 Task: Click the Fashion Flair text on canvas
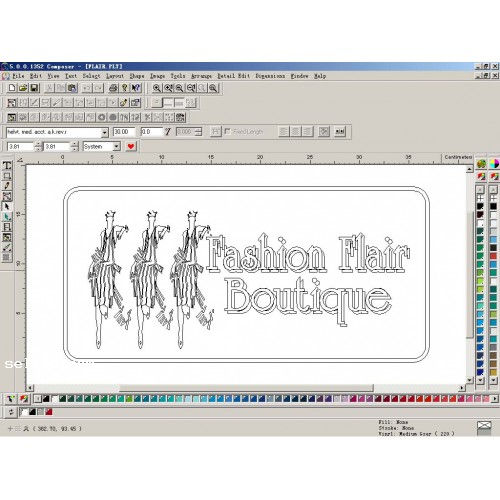(x=307, y=254)
